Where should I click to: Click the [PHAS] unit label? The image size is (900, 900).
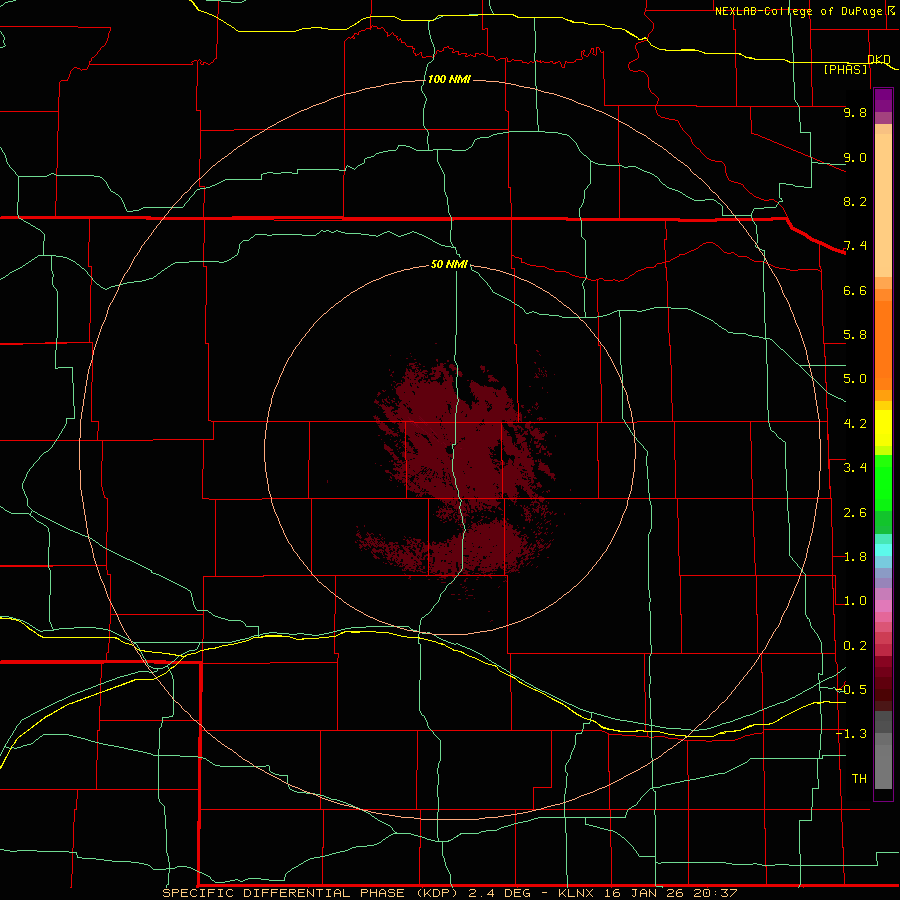(x=845, y=69)
